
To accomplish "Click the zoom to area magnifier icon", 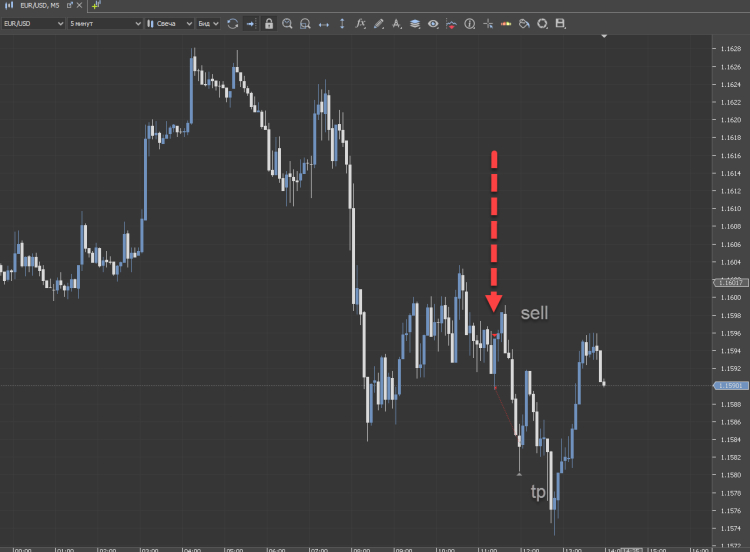I will point(305,23).
